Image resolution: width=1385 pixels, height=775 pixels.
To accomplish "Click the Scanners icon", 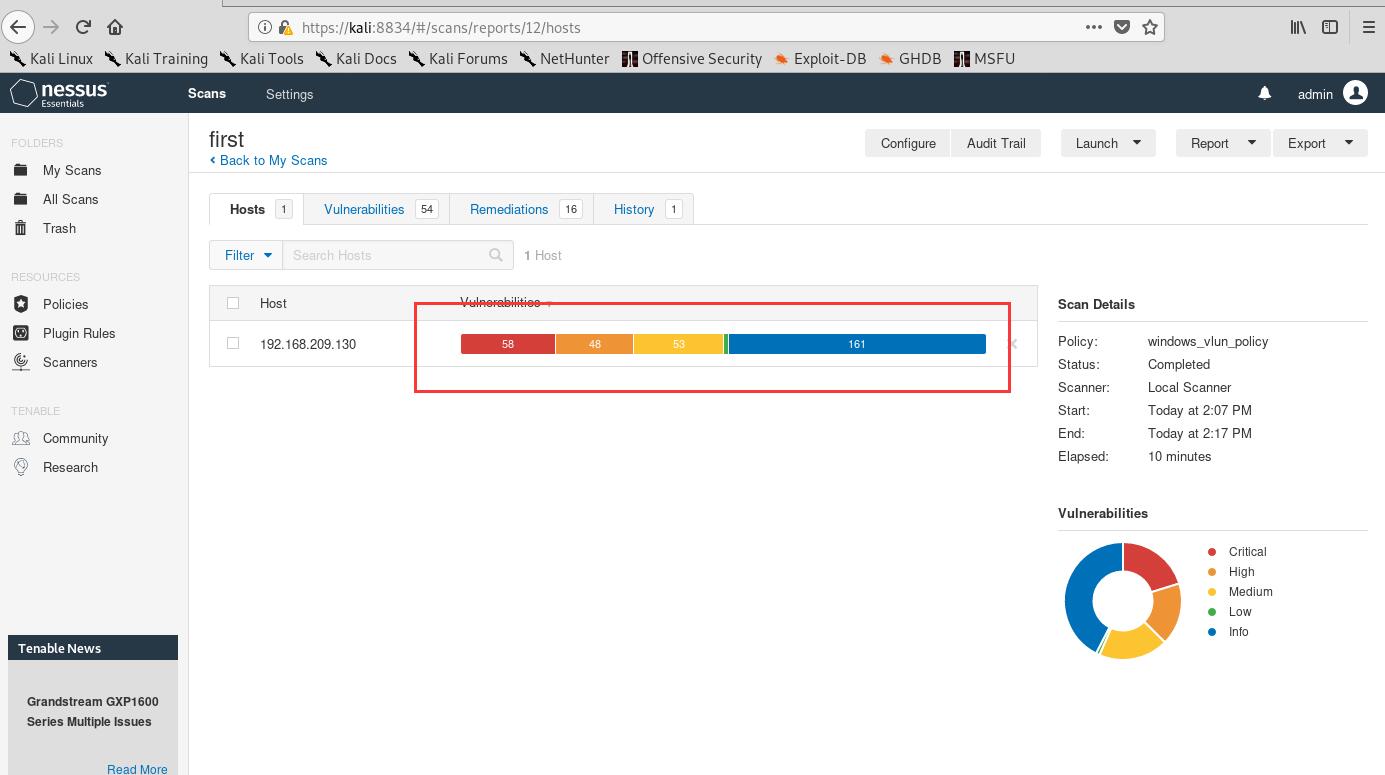I will point(21,362).
